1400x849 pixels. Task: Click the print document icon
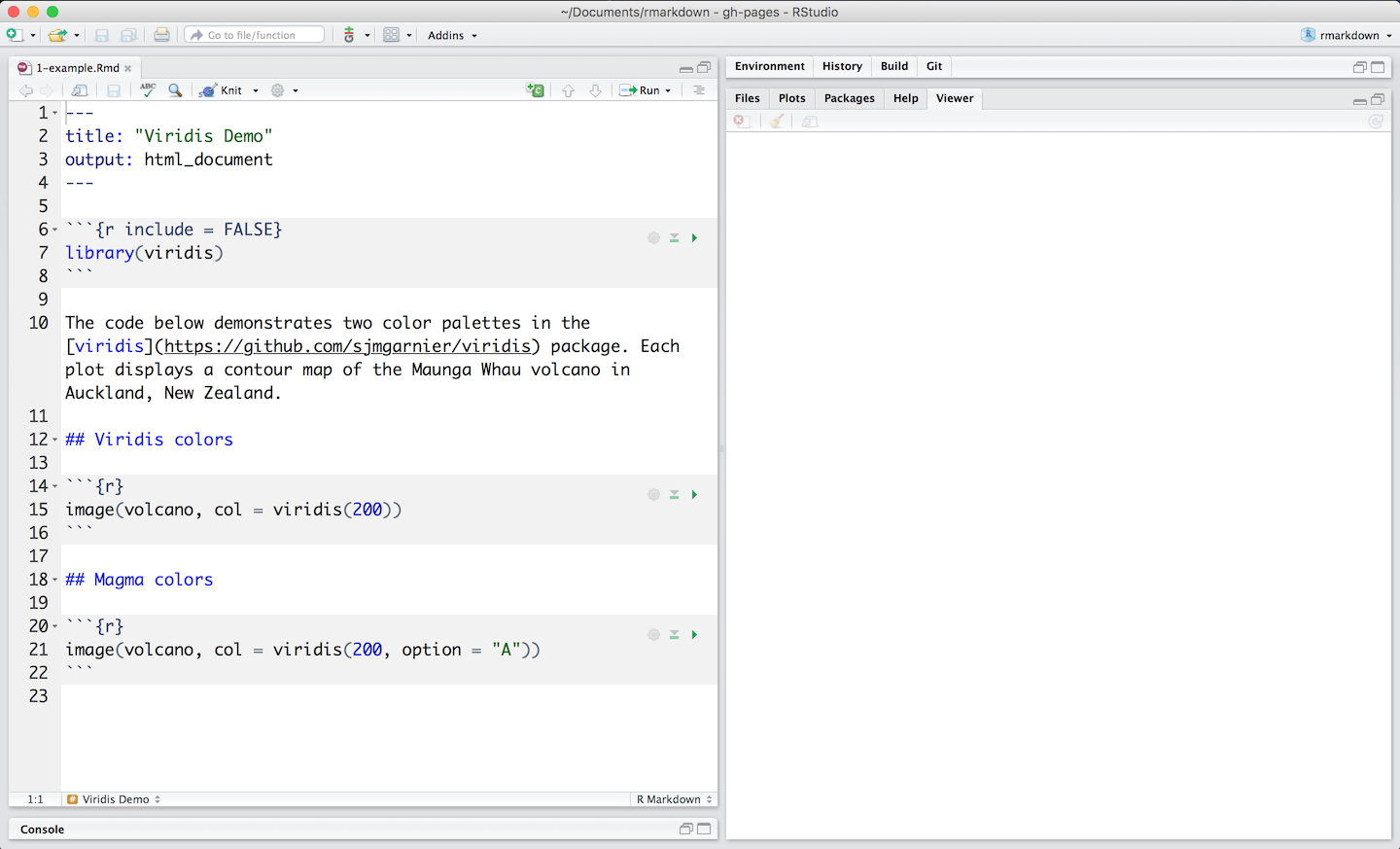coord(161,35)
